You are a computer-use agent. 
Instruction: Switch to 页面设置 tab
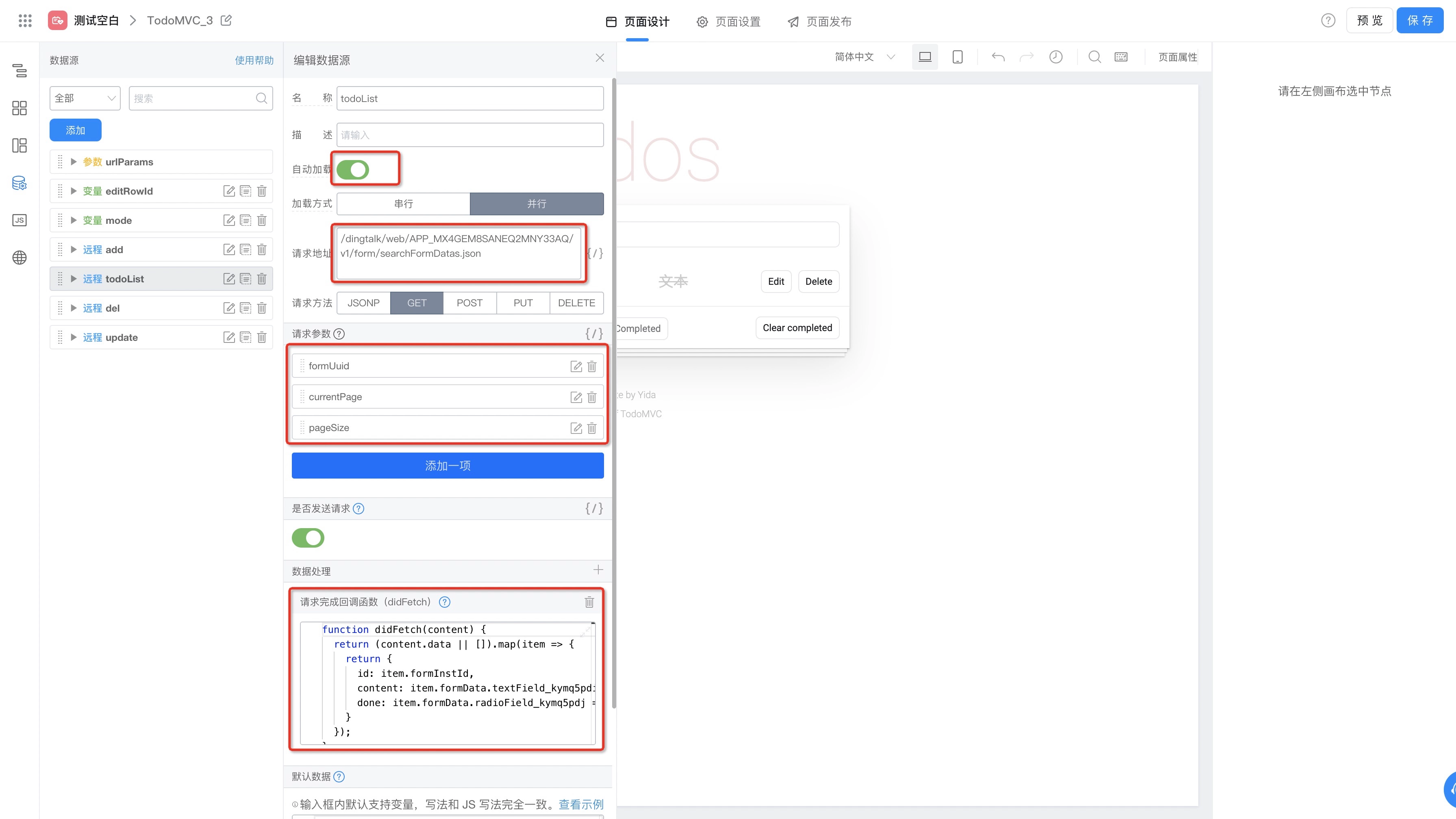click(728, 22)
